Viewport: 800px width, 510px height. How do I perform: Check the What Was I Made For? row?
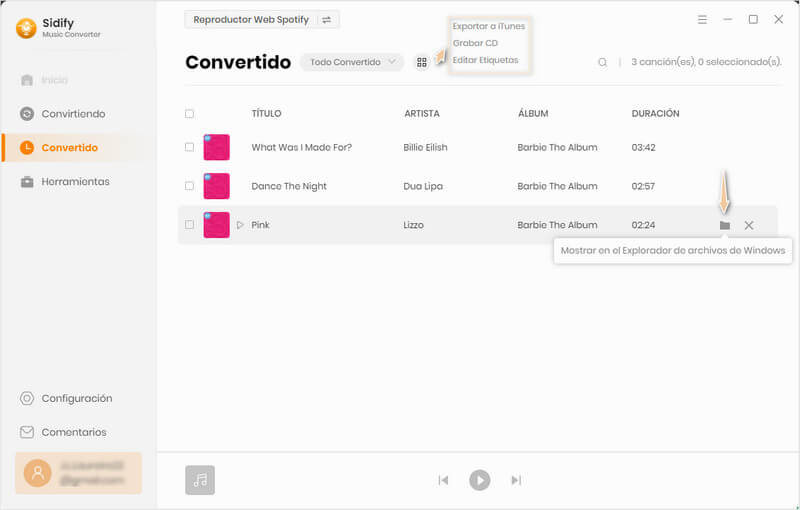click(189, 147)
